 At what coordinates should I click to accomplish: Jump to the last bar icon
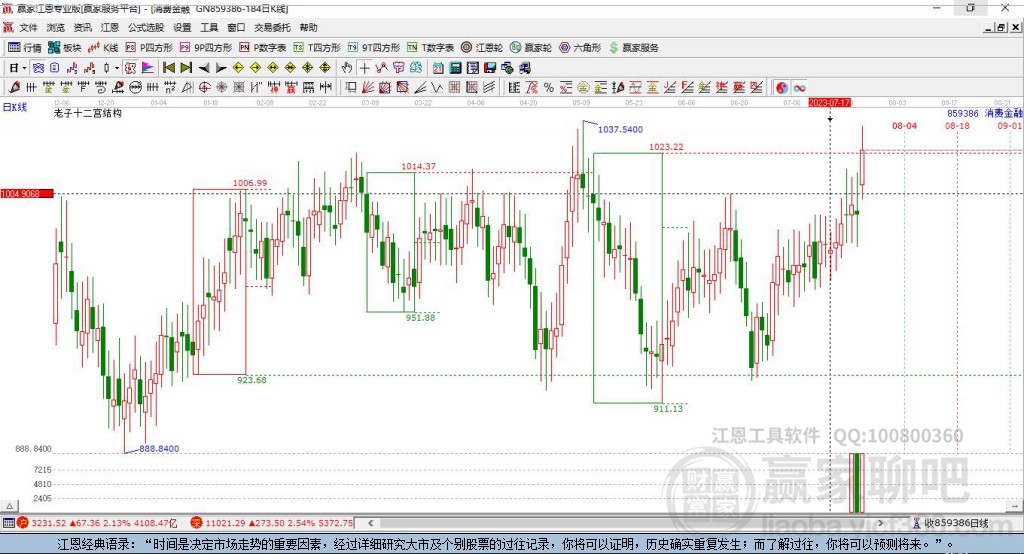[x=186, y=68]
